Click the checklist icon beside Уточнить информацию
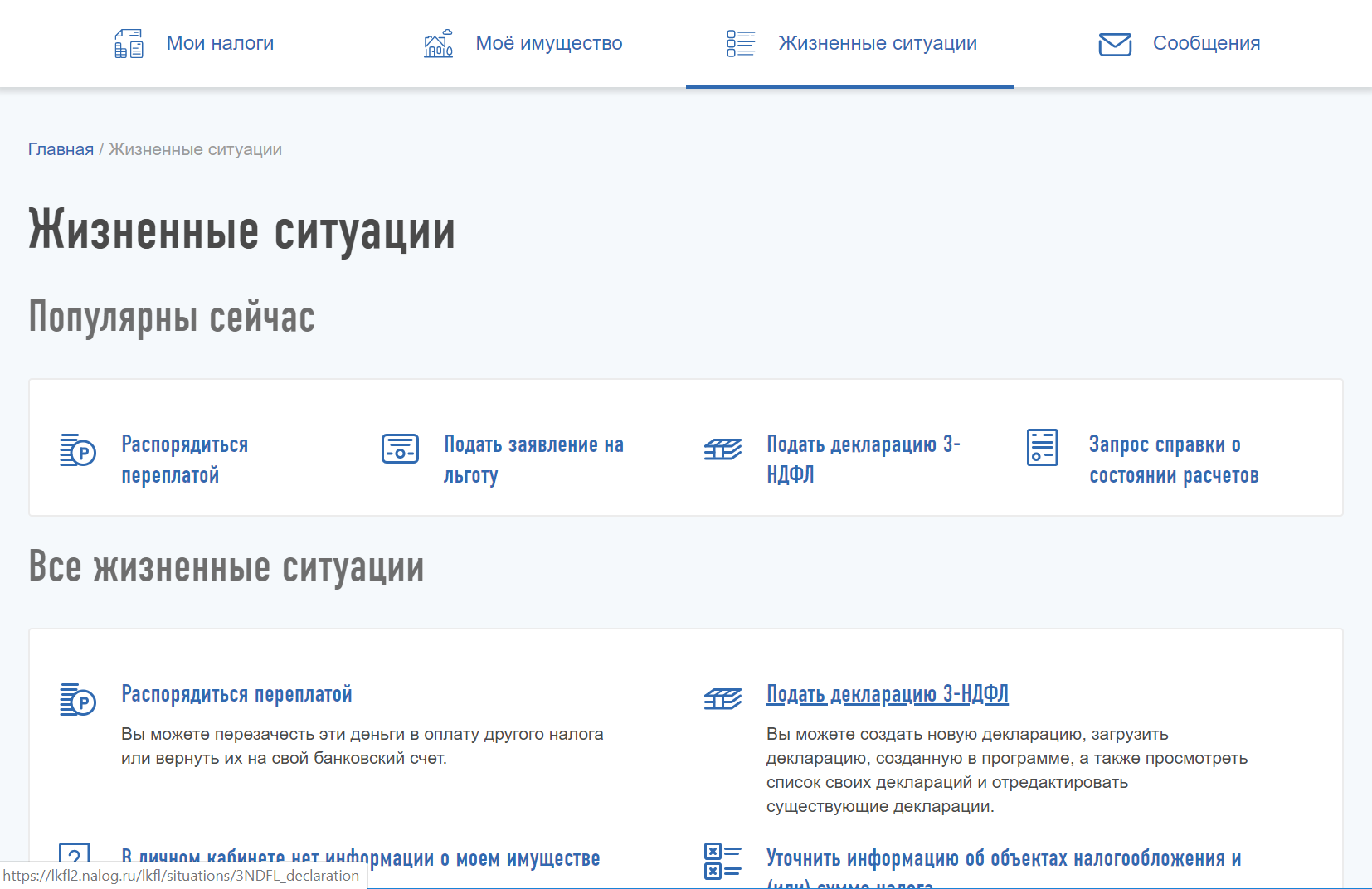 coord(722,862)
